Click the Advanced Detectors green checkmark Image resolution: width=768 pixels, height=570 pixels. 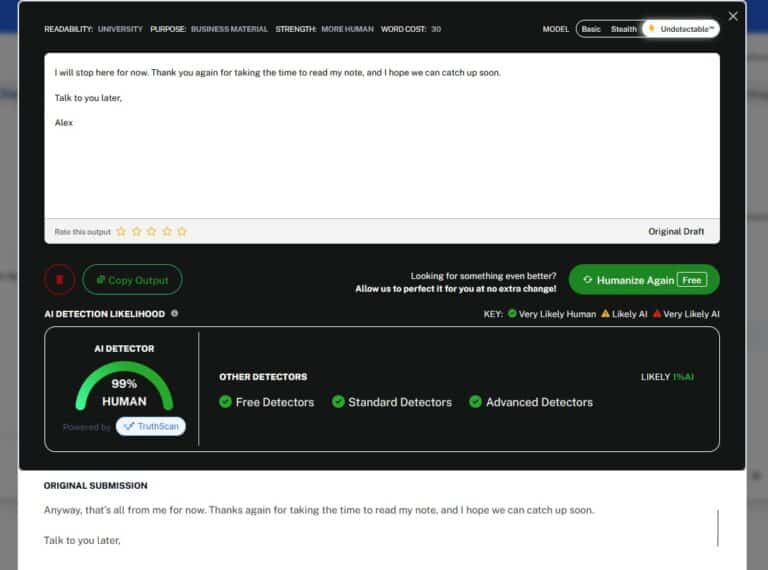[476, 402]
